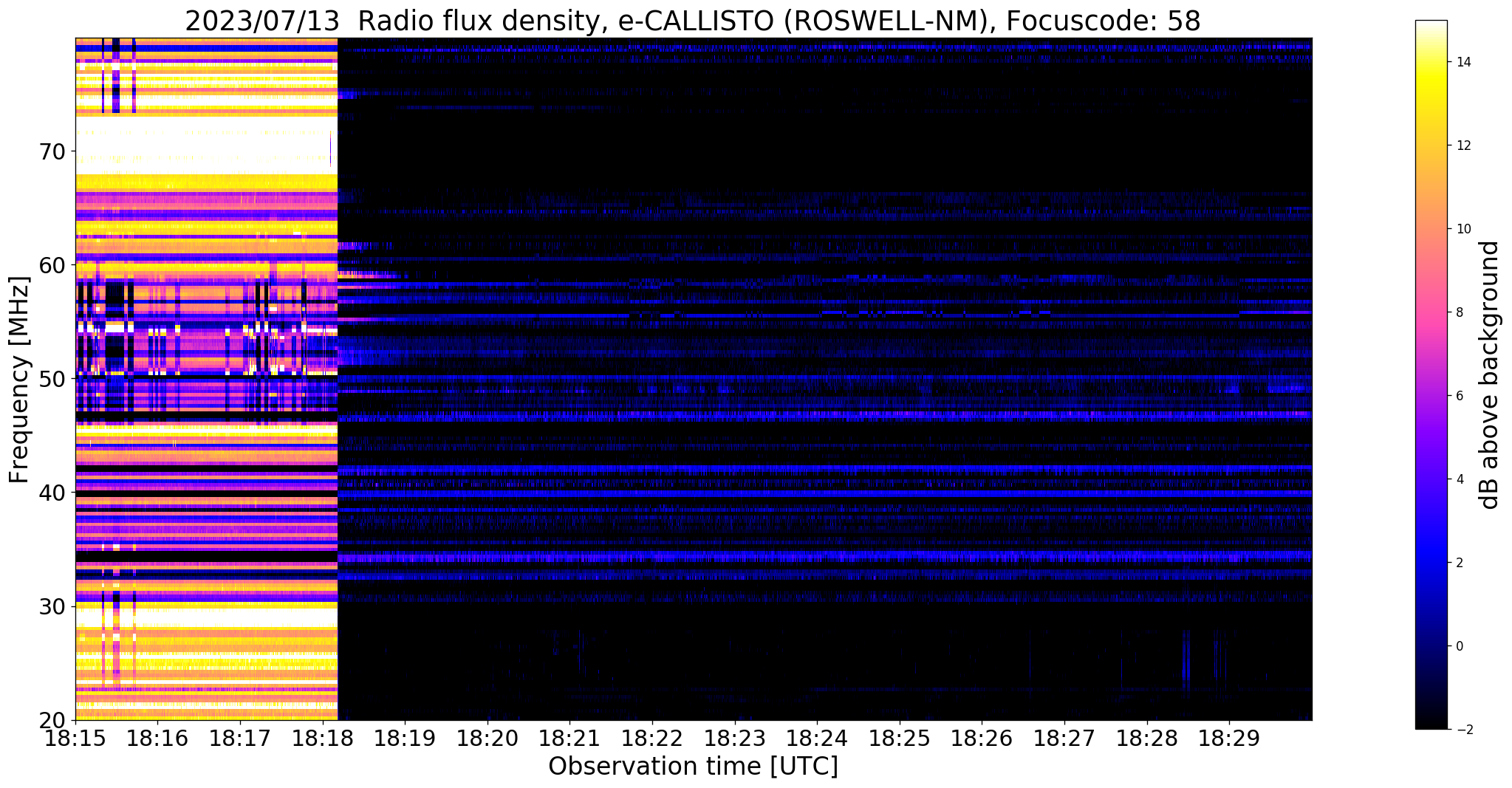Viewport: 1512px width, 788px height.
Task: Click the 18:20 time tick label
Action: (x=488, y=738)
